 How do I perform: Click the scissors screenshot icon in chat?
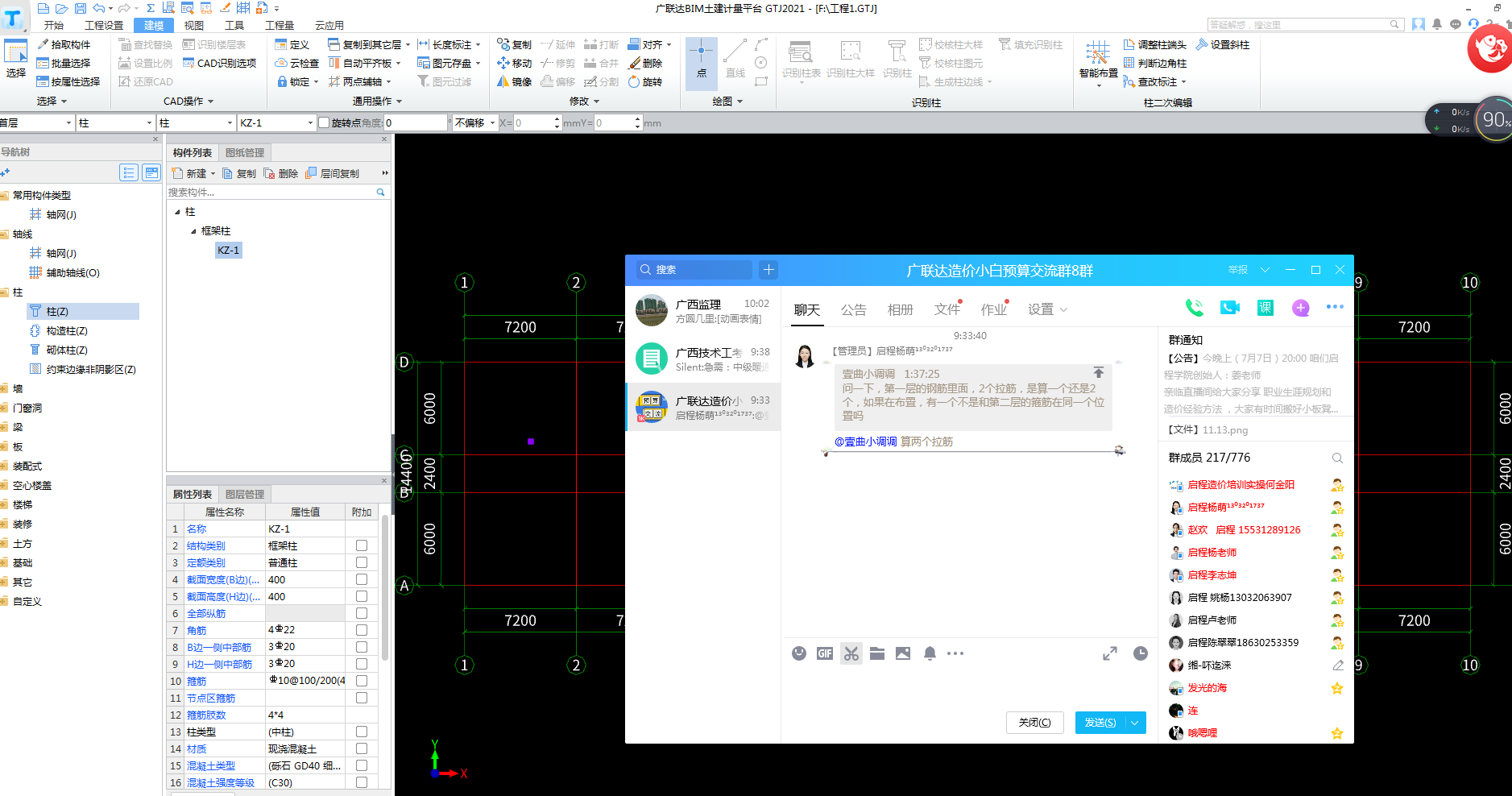click(851, 653)
